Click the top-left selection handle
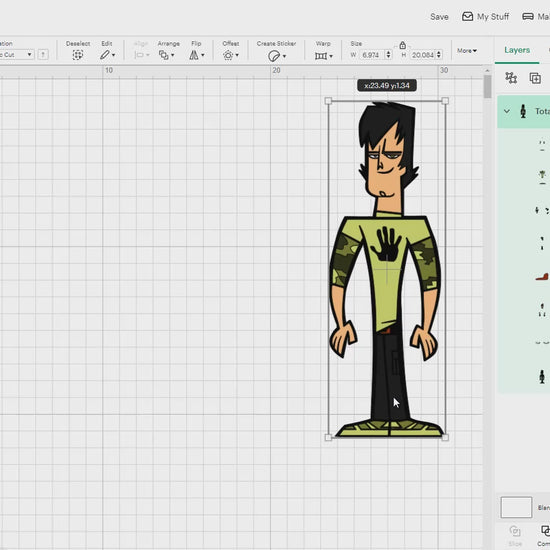The height and width of the screenshot is (550, 550). (x=328, y=101)
